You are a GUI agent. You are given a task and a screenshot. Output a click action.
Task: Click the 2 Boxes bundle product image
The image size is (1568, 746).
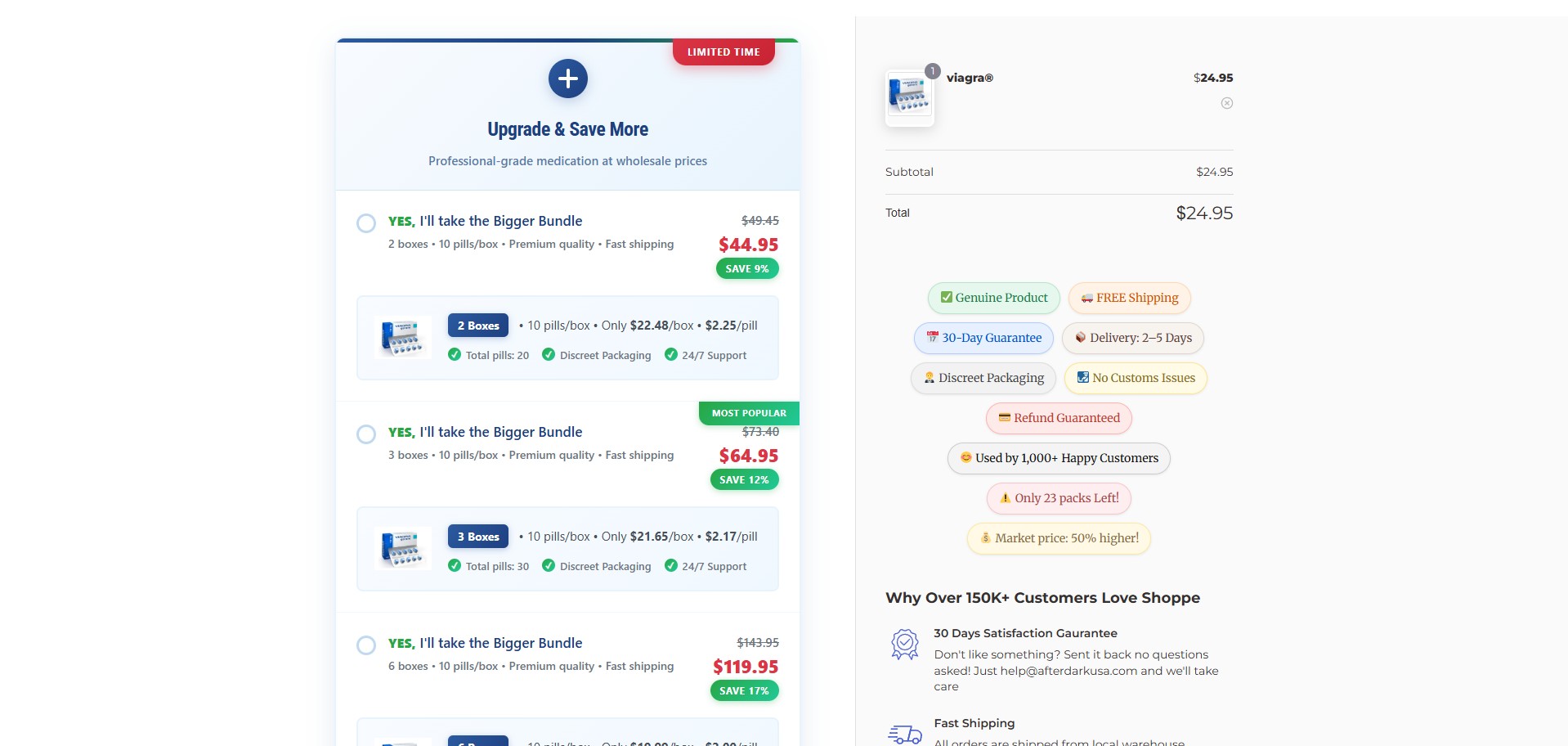point(402,337)
